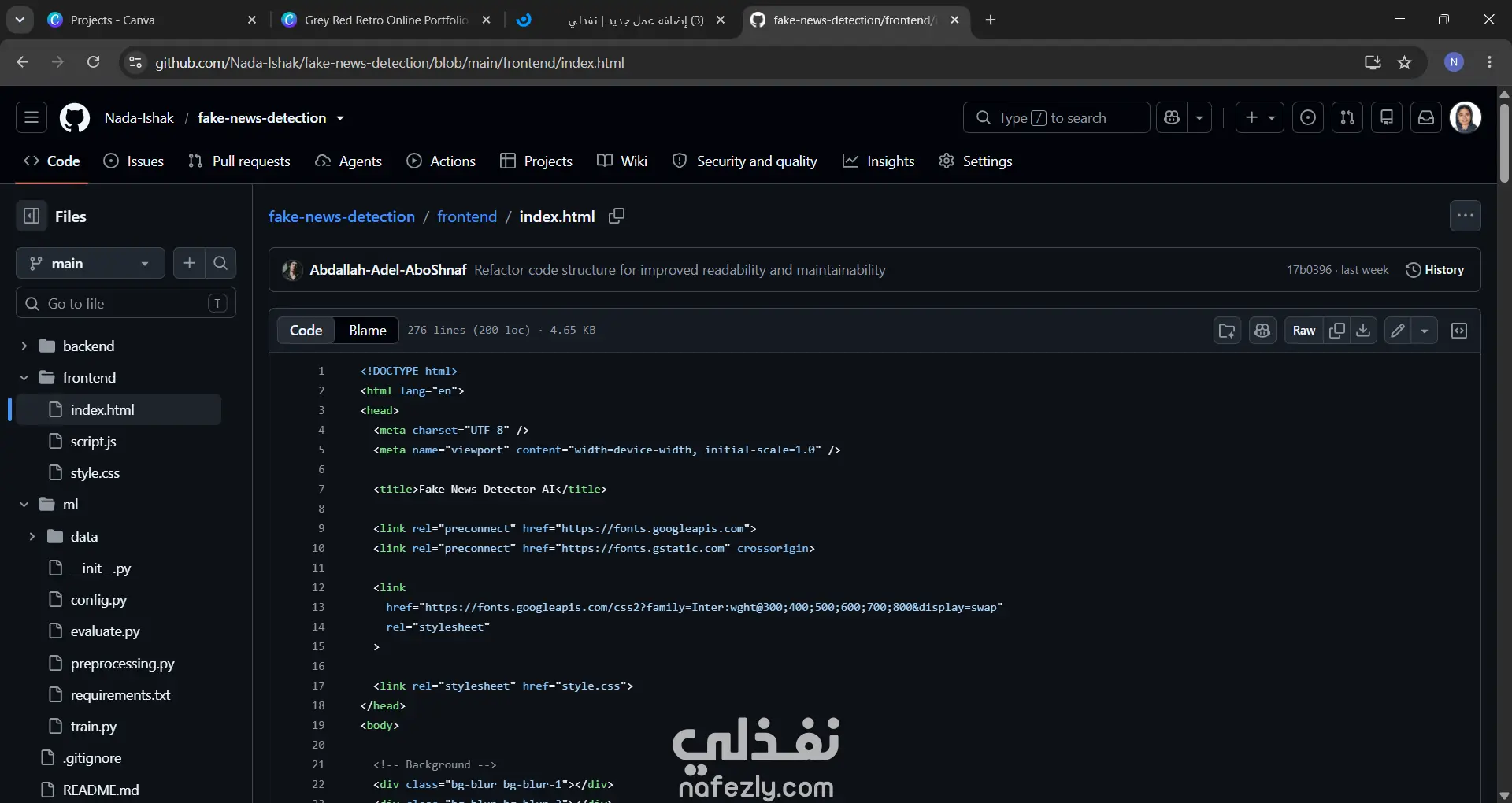Open the Agents tab
This screenshot has height=803, width=1512.
pos(348,161)
